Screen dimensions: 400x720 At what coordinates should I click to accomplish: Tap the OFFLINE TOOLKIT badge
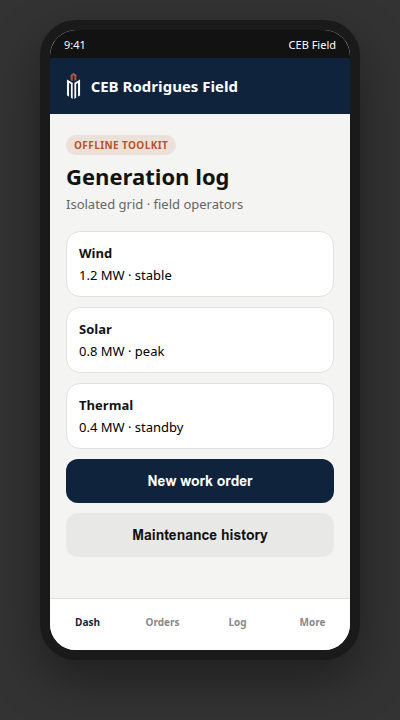(x=121, y=145)
